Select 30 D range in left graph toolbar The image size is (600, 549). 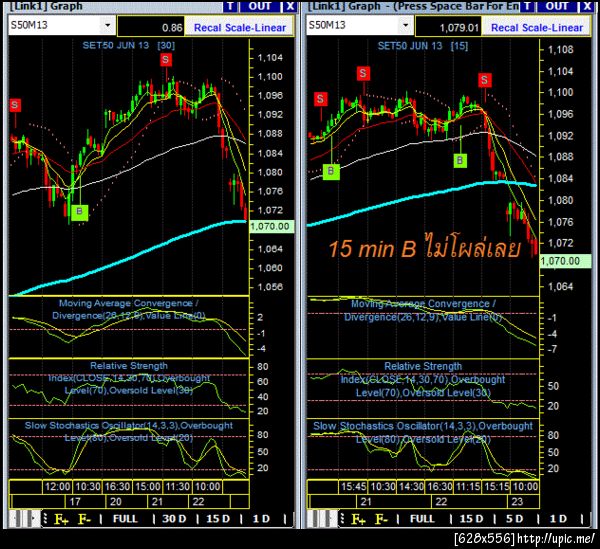[x=174, y=519]
